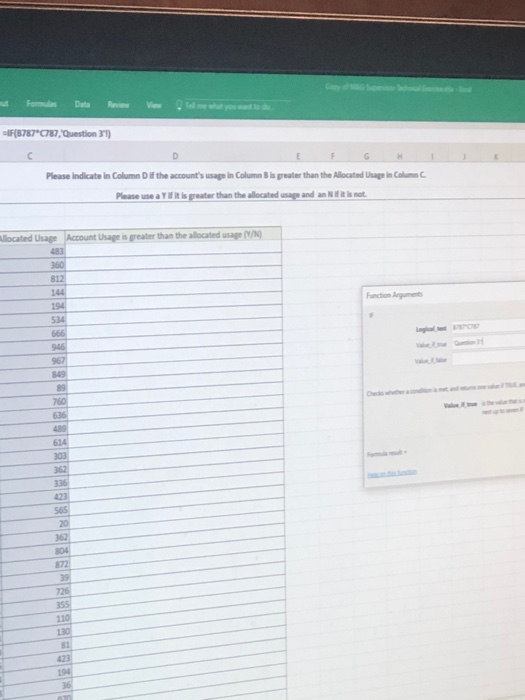Screen dimensions: 525x700
Task: Select the cell containing 636
Action: [32, 415]
